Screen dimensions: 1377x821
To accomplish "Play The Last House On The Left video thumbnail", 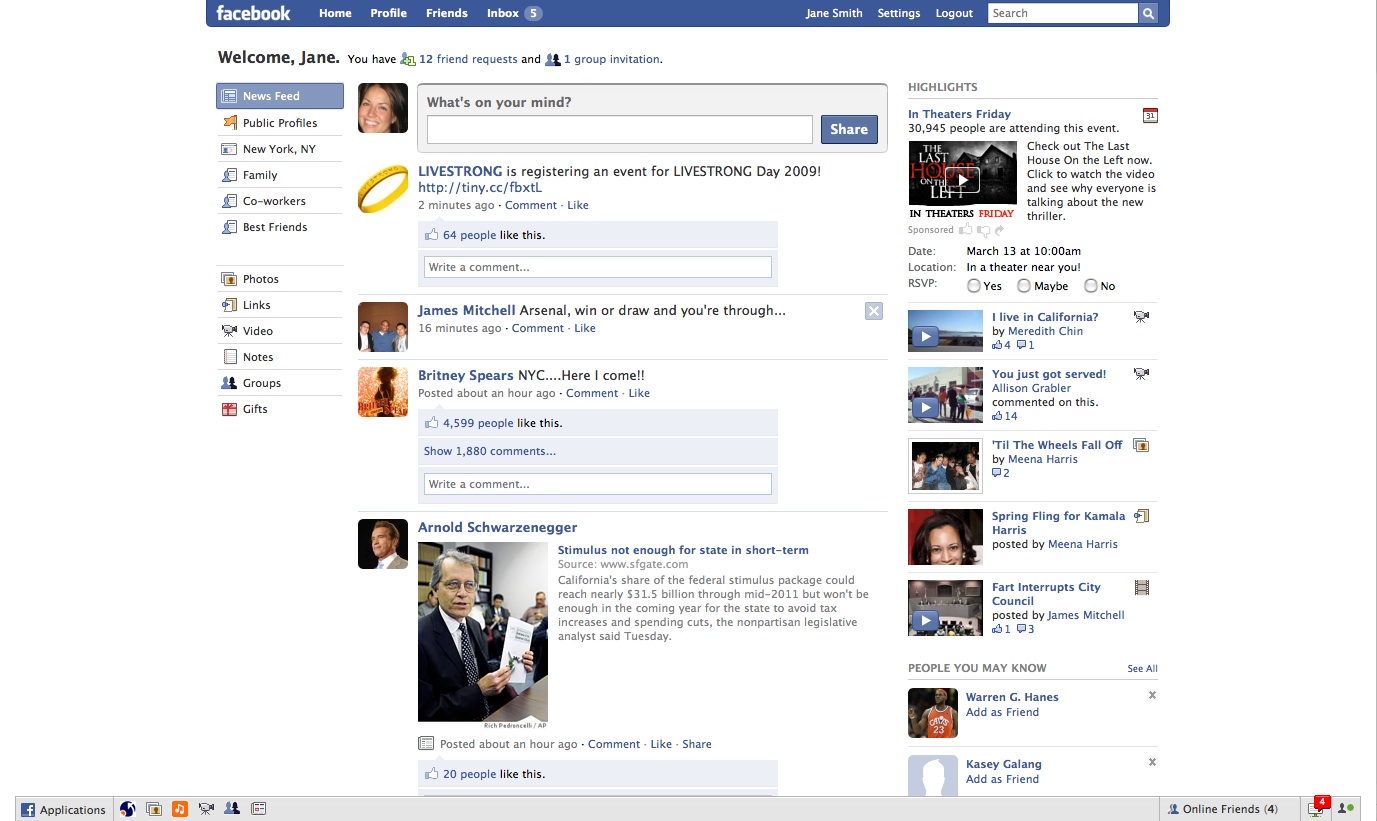I will point(962,180).
